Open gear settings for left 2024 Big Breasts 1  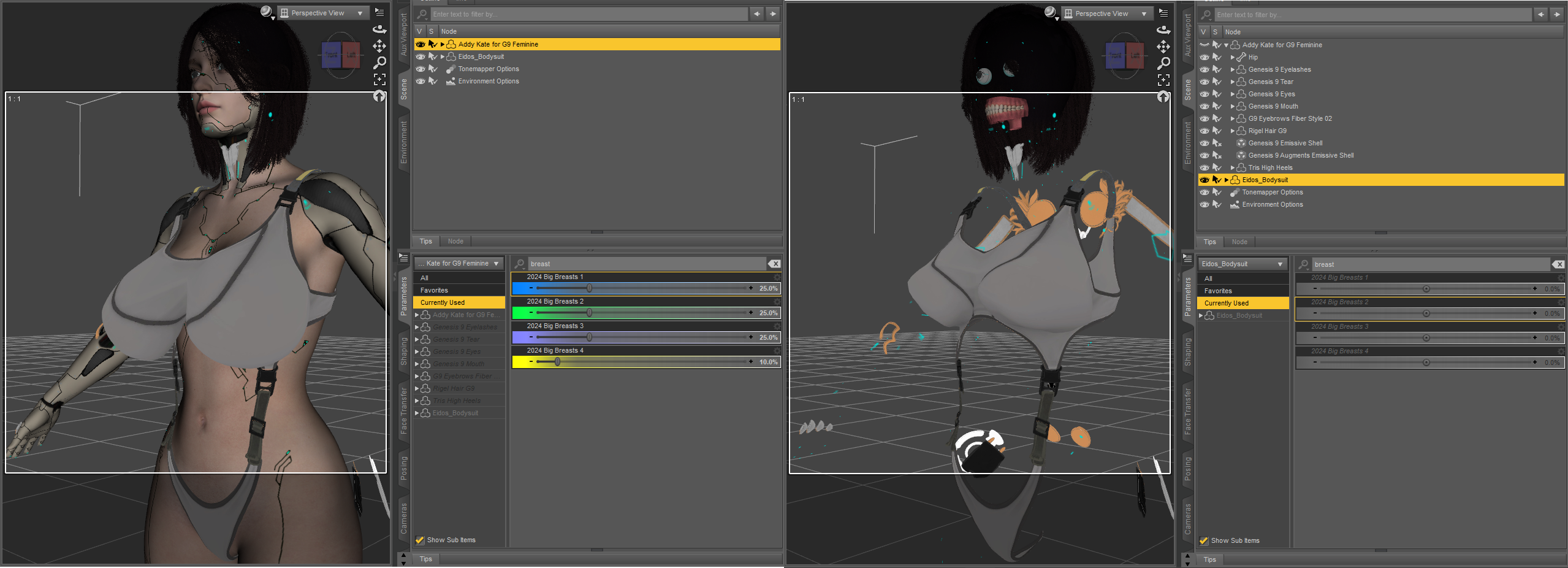[777, 277]
